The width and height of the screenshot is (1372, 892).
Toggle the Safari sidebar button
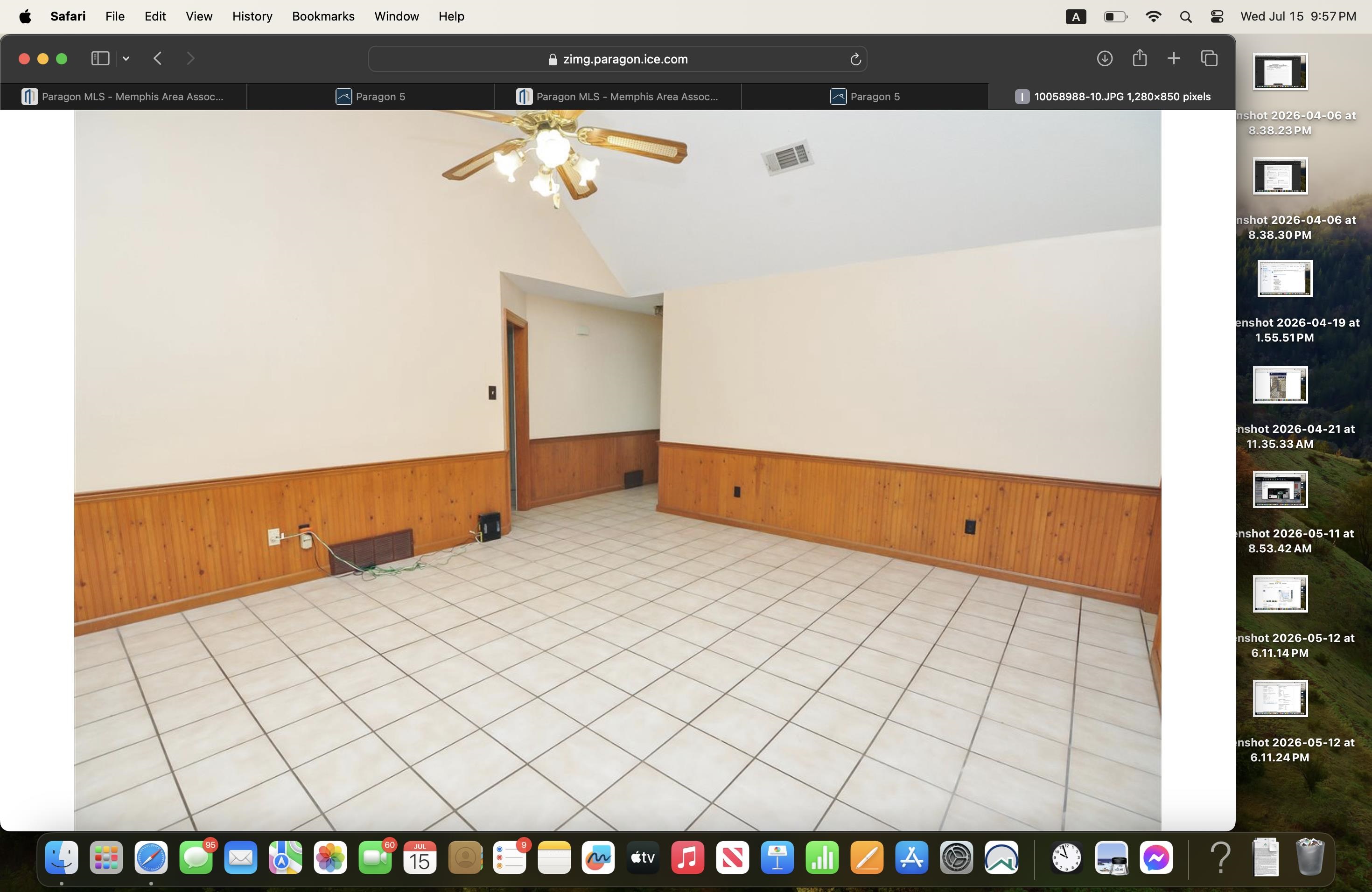pos(100,58)
